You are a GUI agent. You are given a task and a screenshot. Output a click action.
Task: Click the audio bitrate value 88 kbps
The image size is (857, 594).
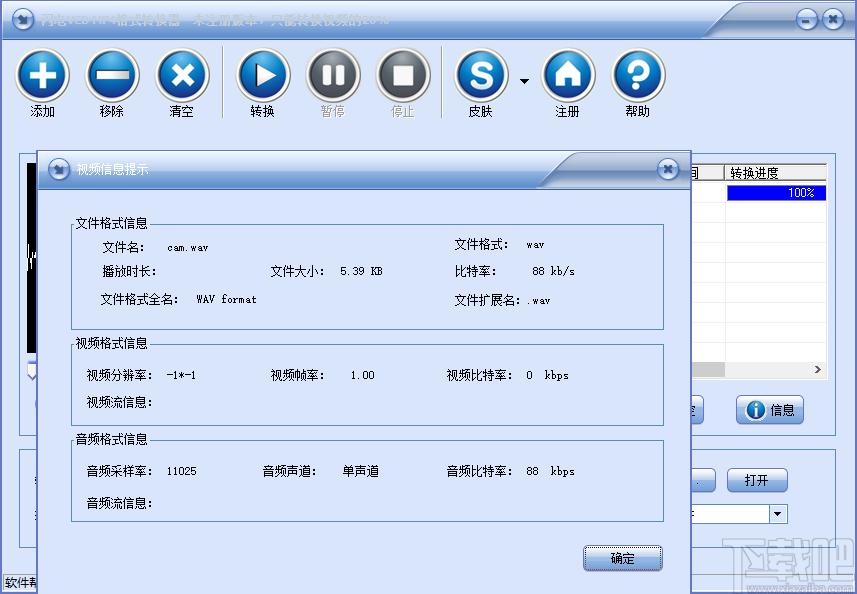(x=550, y=471)
